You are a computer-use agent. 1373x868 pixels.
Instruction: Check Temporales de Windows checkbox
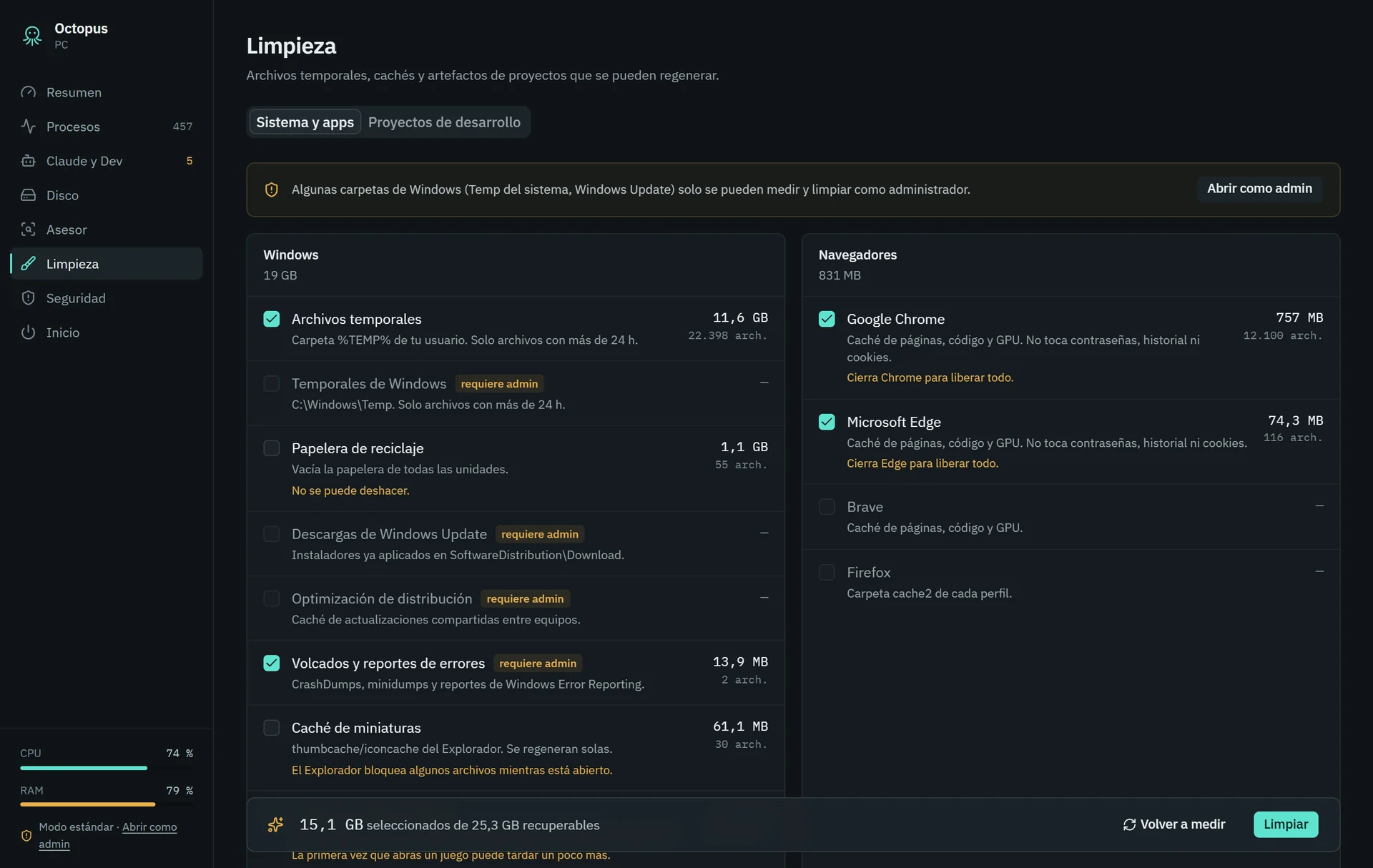coord(272,383)
